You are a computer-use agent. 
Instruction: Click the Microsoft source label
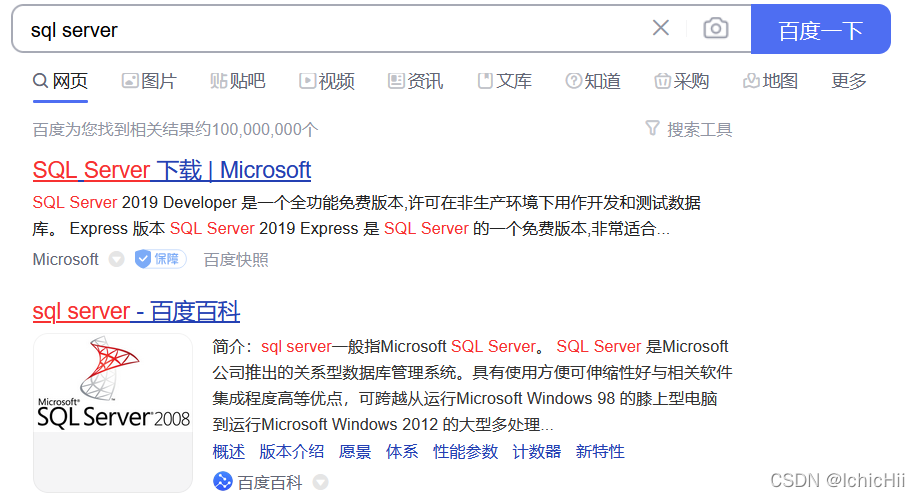click(x=66, y=259)
